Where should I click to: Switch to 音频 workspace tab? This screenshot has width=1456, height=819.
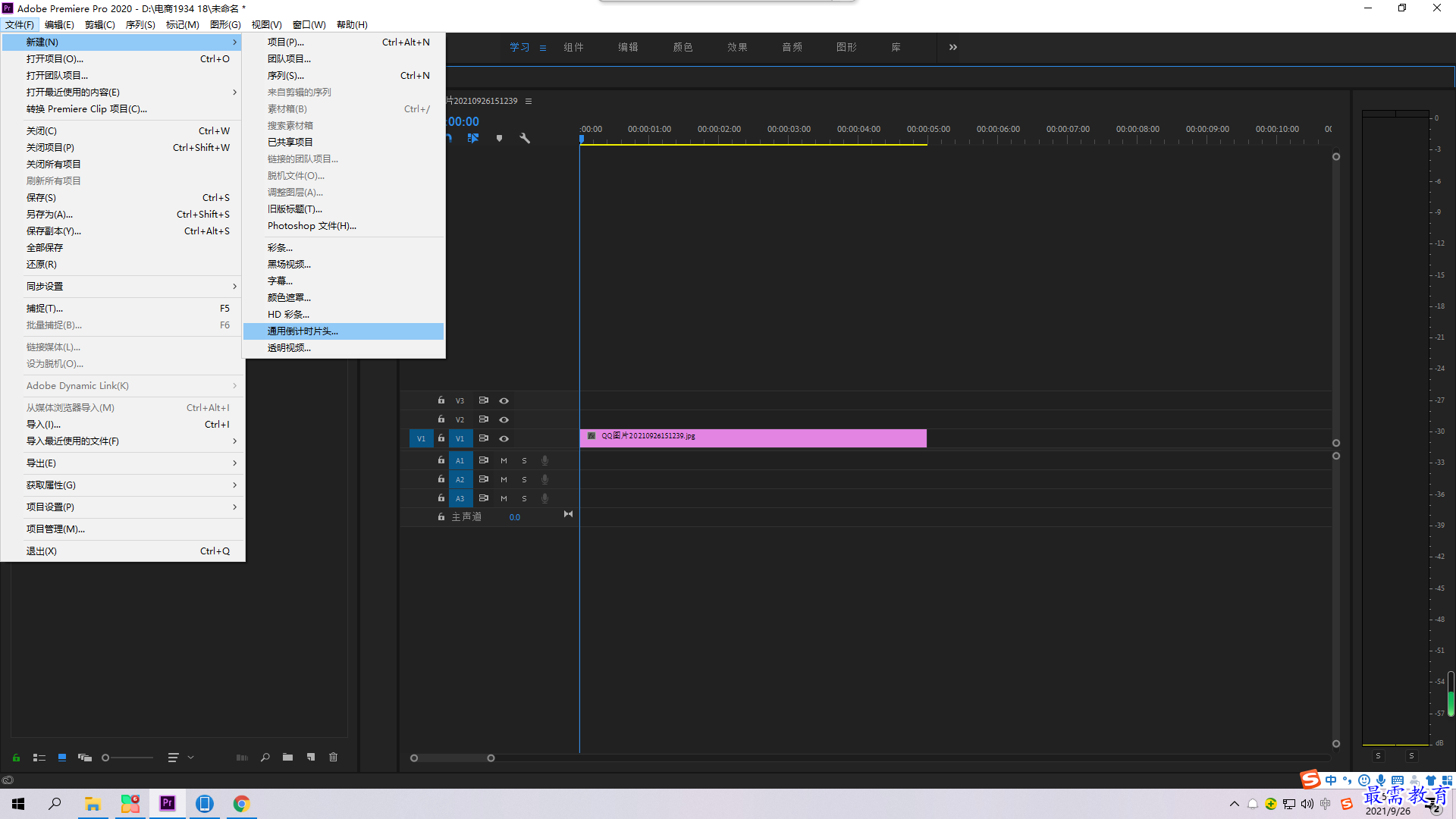pyautogui.click(x=792, y=47)
